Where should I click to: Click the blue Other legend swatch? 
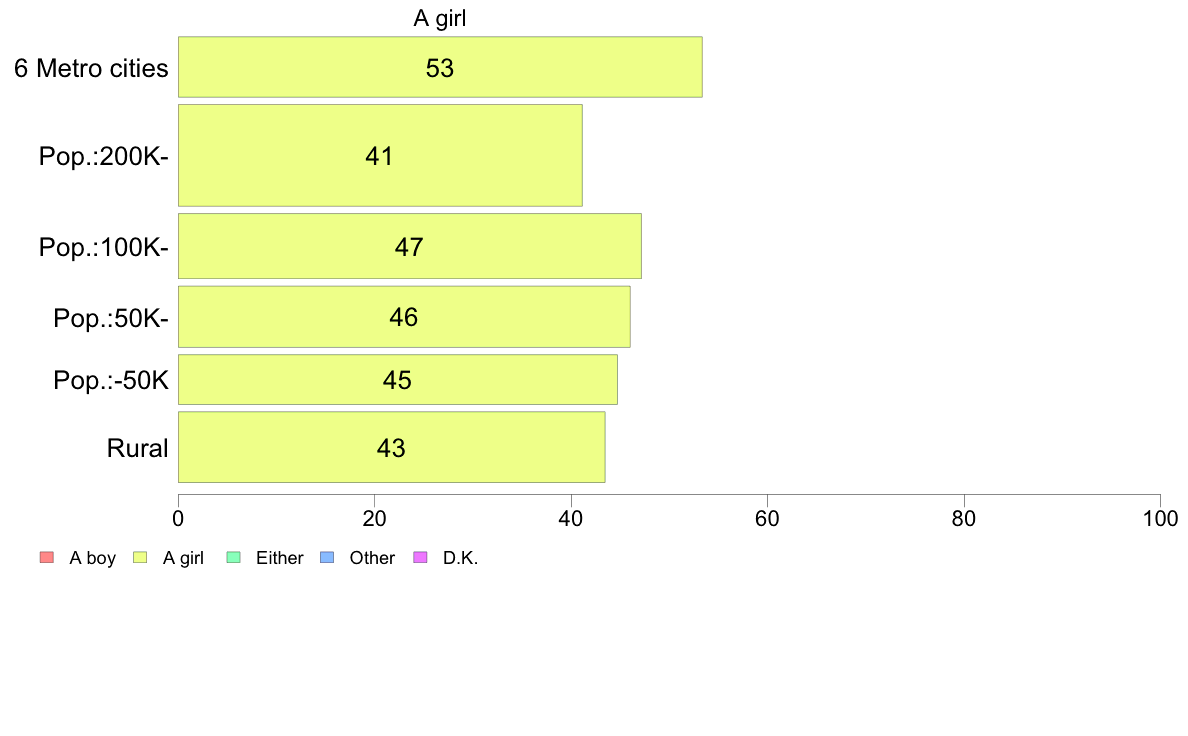[x=327, y=557]
